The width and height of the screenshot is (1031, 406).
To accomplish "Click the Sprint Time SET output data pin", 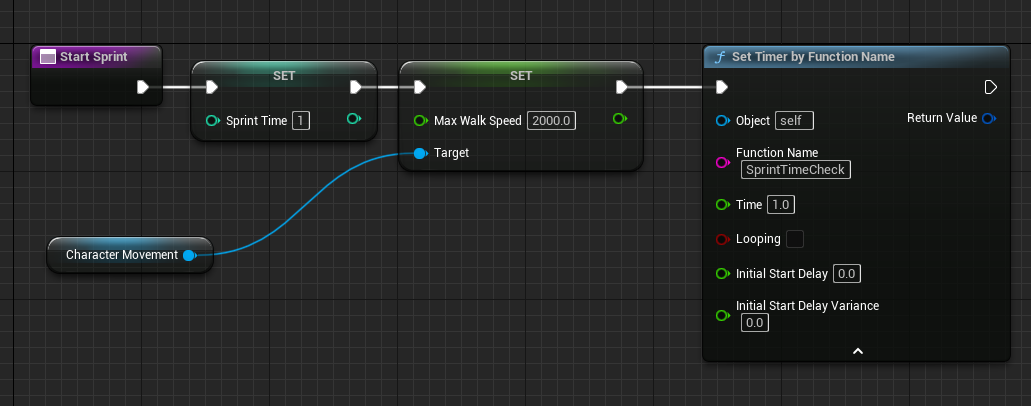I will [x=354, y=118].
